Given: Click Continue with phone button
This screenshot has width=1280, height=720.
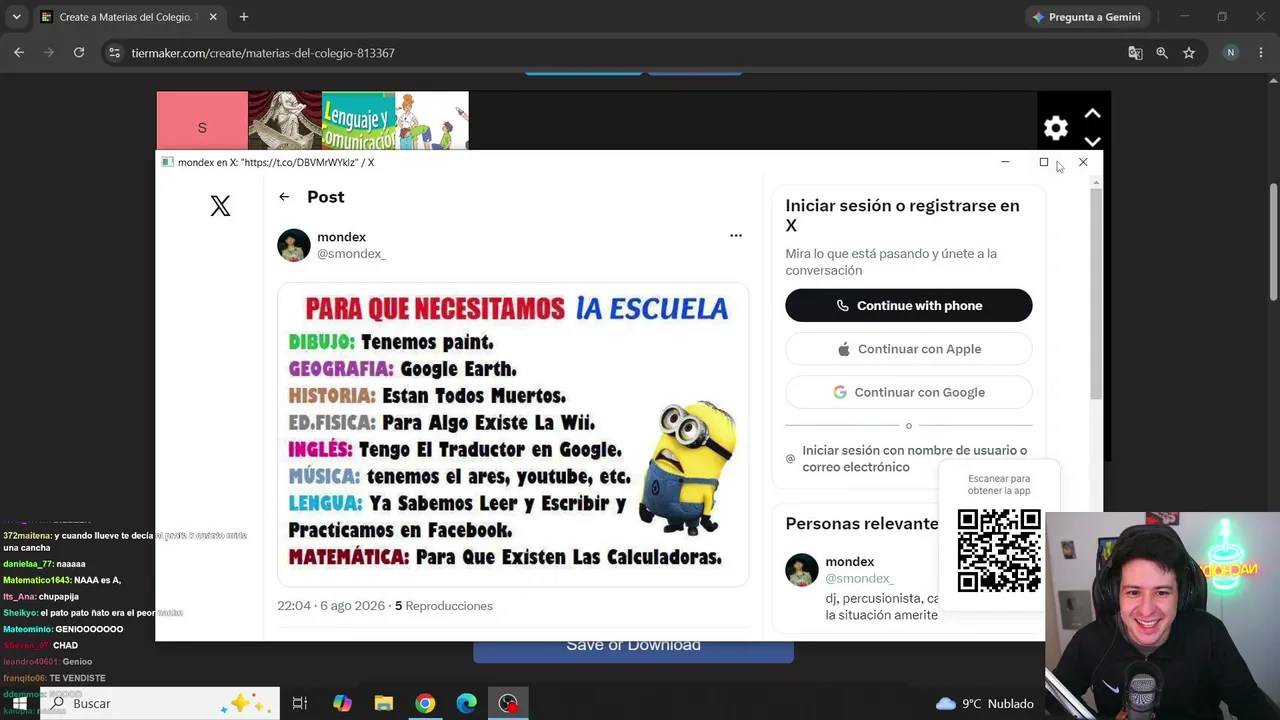Looking at the screenshot, I should 908,306.
